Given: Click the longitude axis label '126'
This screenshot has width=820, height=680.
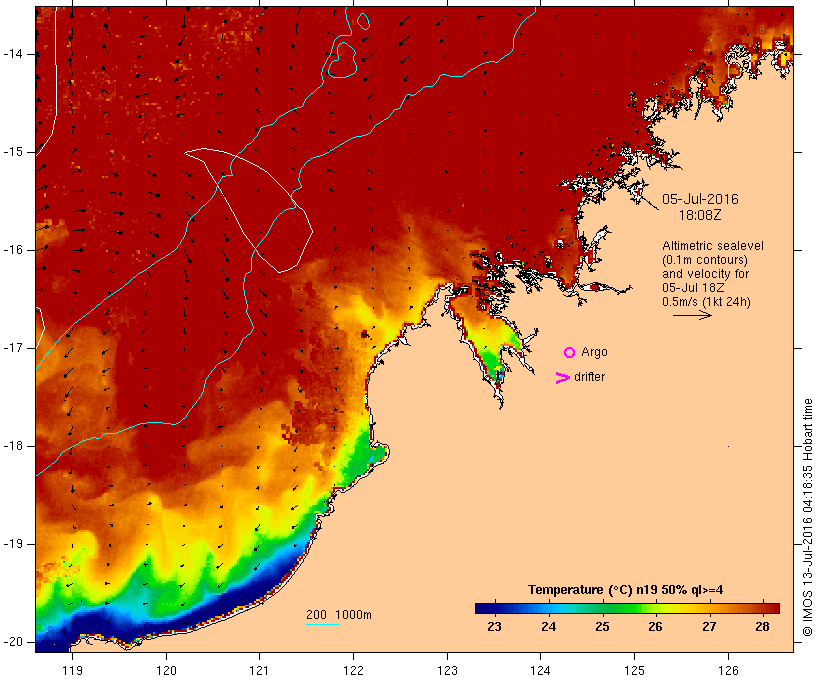Looking at the screenshot, I should click(728, 670).
